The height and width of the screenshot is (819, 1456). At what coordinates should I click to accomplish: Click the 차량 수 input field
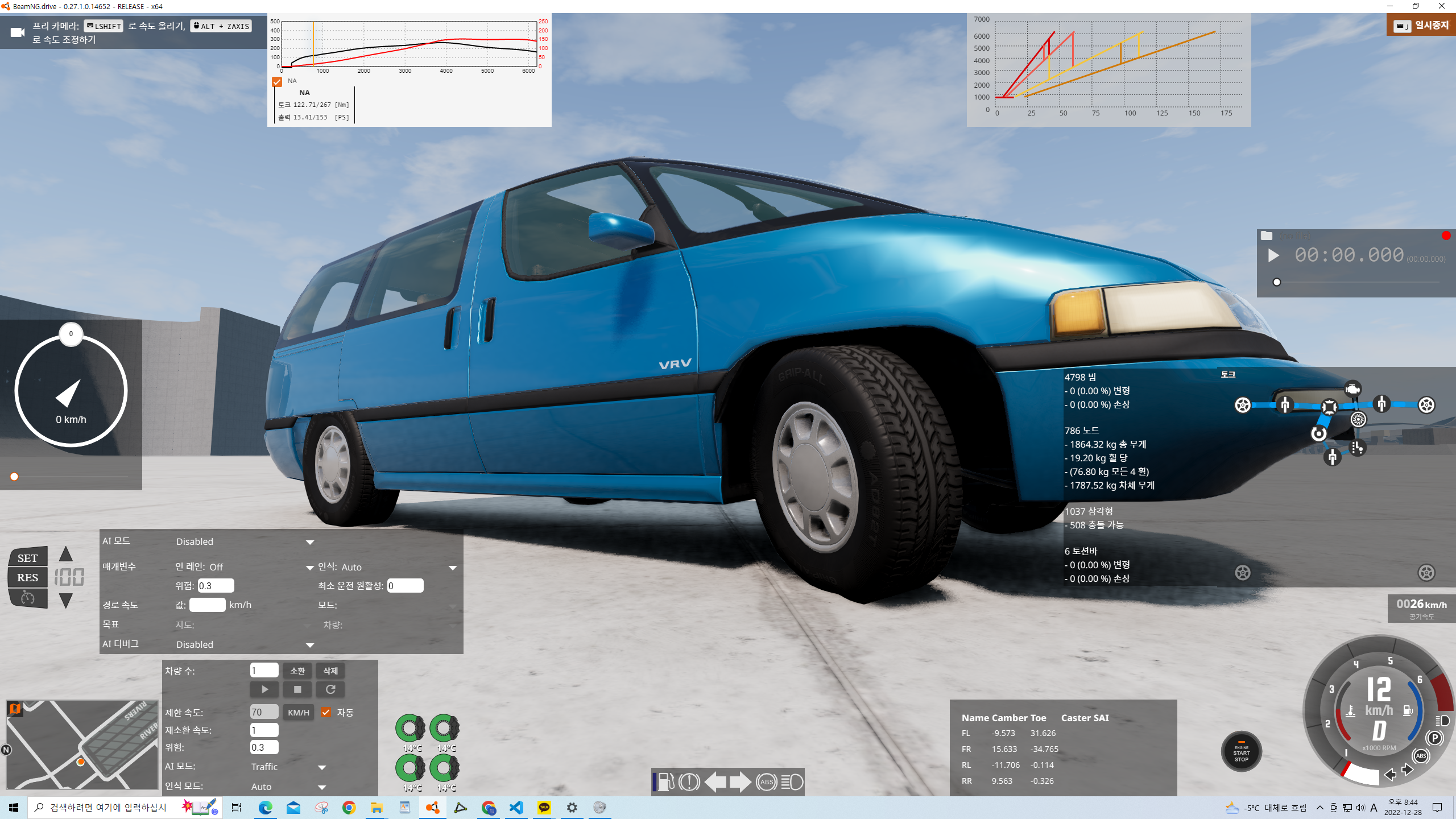[264, 671]
